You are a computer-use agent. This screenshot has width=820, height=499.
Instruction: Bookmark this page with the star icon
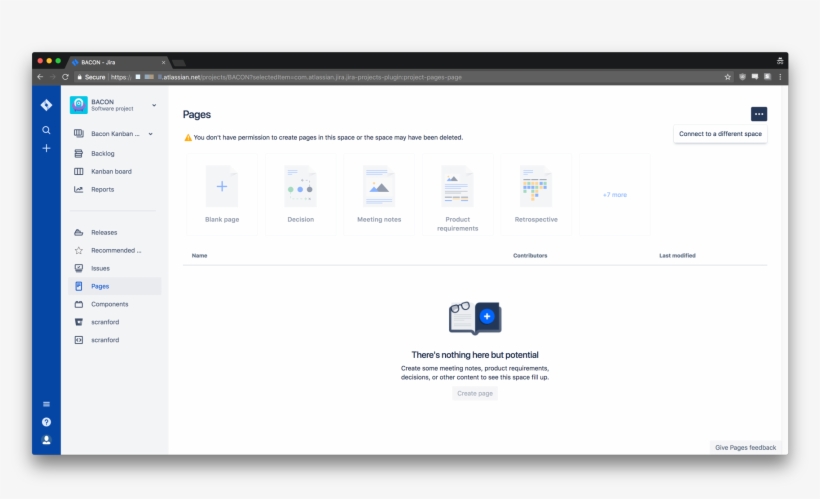727,77
